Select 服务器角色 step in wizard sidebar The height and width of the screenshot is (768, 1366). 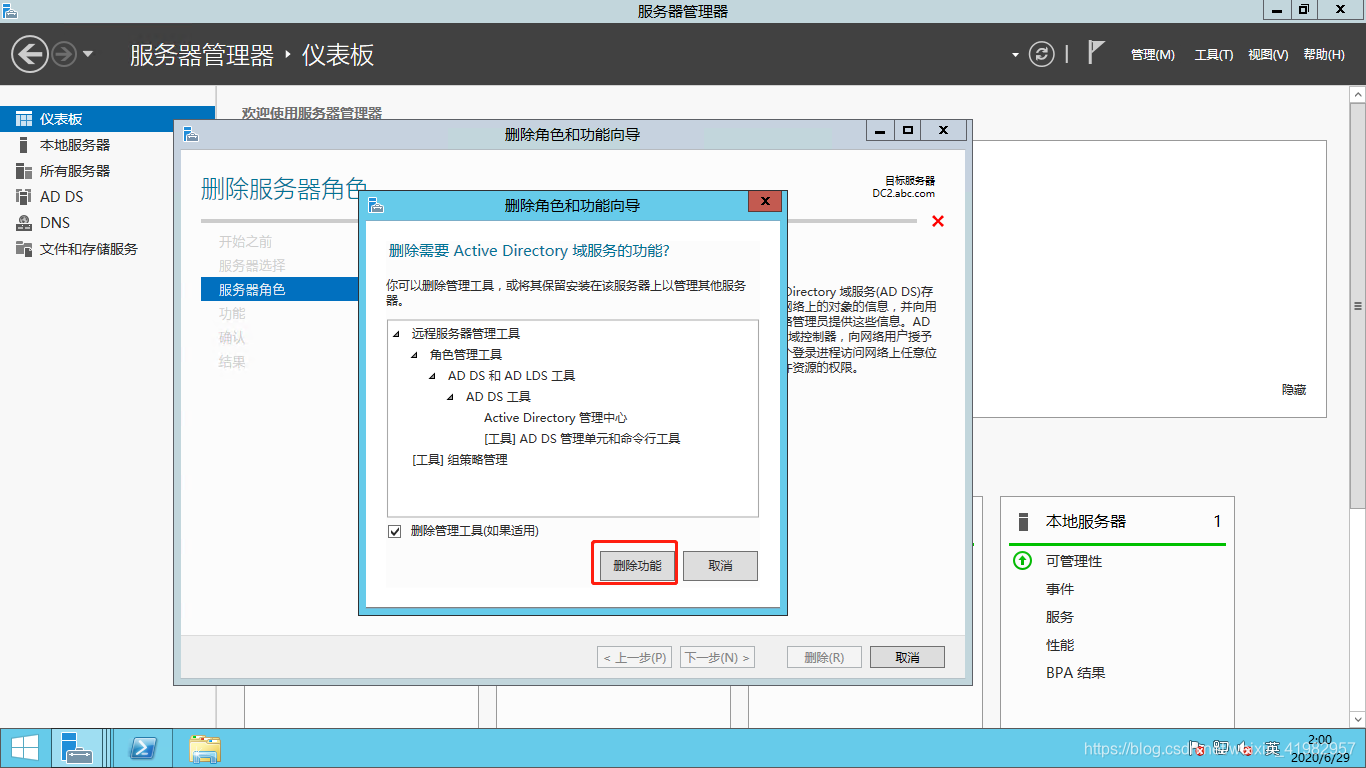280,289
